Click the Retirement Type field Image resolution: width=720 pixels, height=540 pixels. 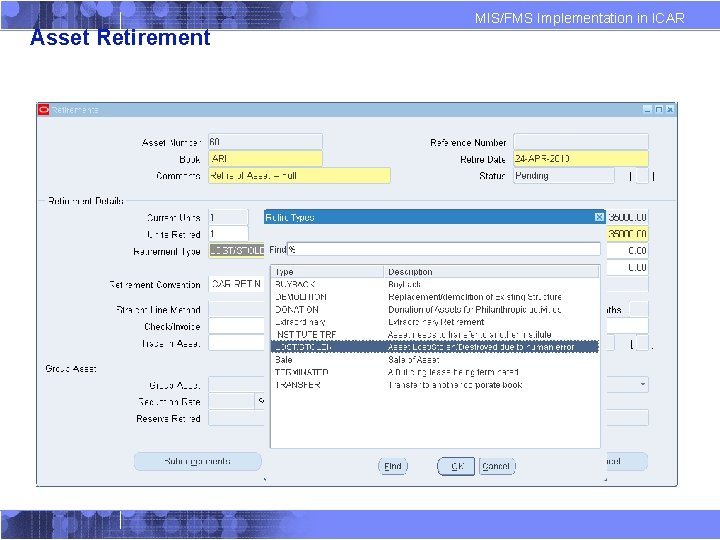pos(236,251)
